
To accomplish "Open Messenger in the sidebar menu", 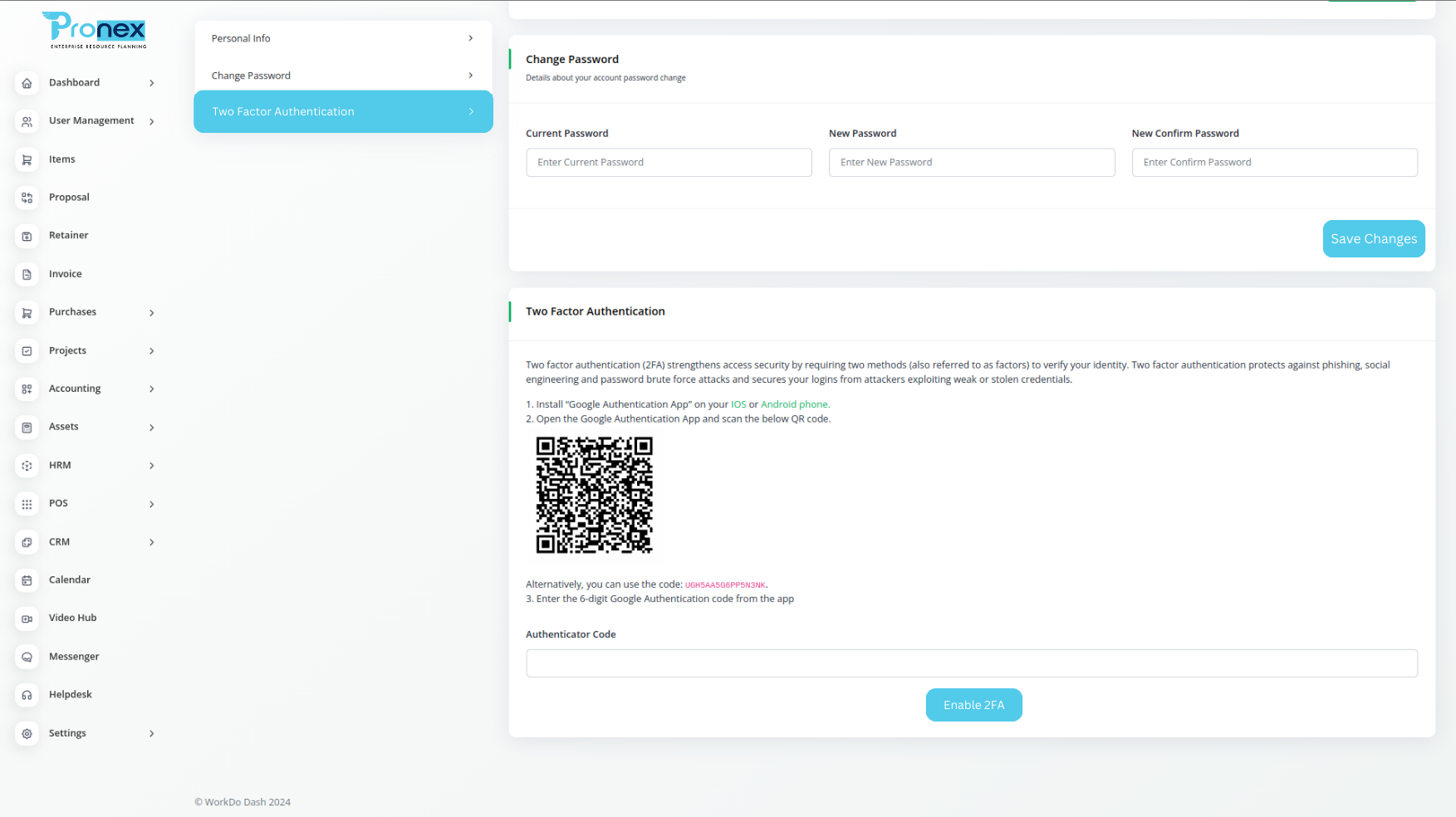I will click(74, 657).
